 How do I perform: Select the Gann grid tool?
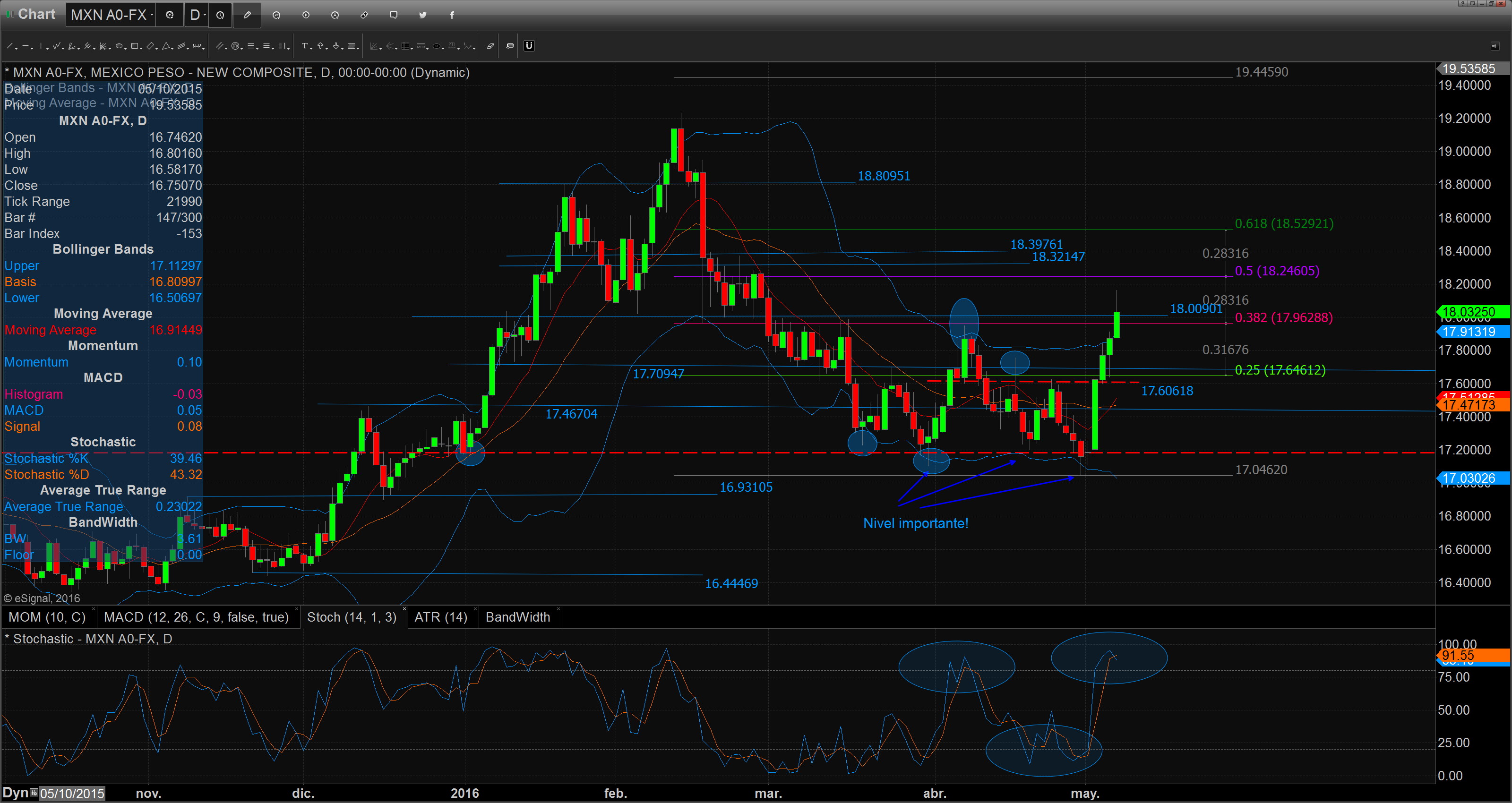(405, 46)
